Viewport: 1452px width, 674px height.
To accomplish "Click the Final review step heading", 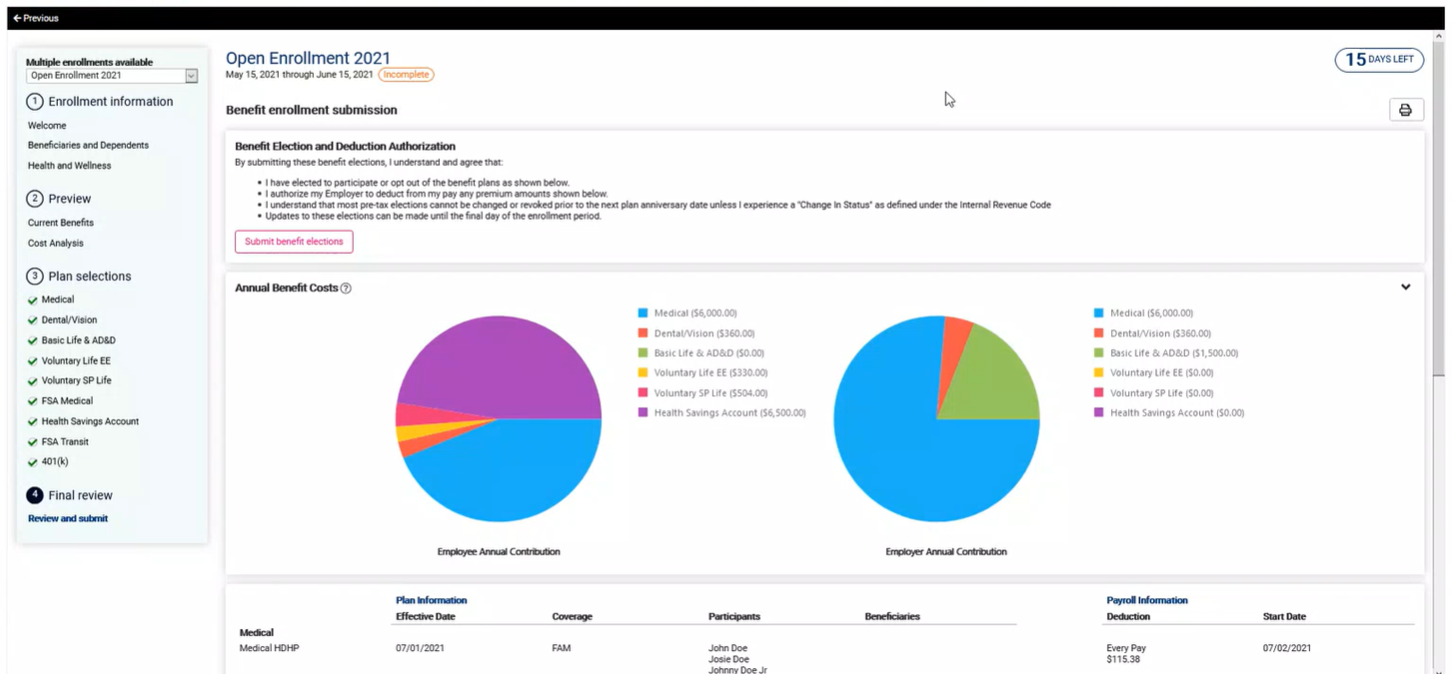I will (x=80, y=495).
